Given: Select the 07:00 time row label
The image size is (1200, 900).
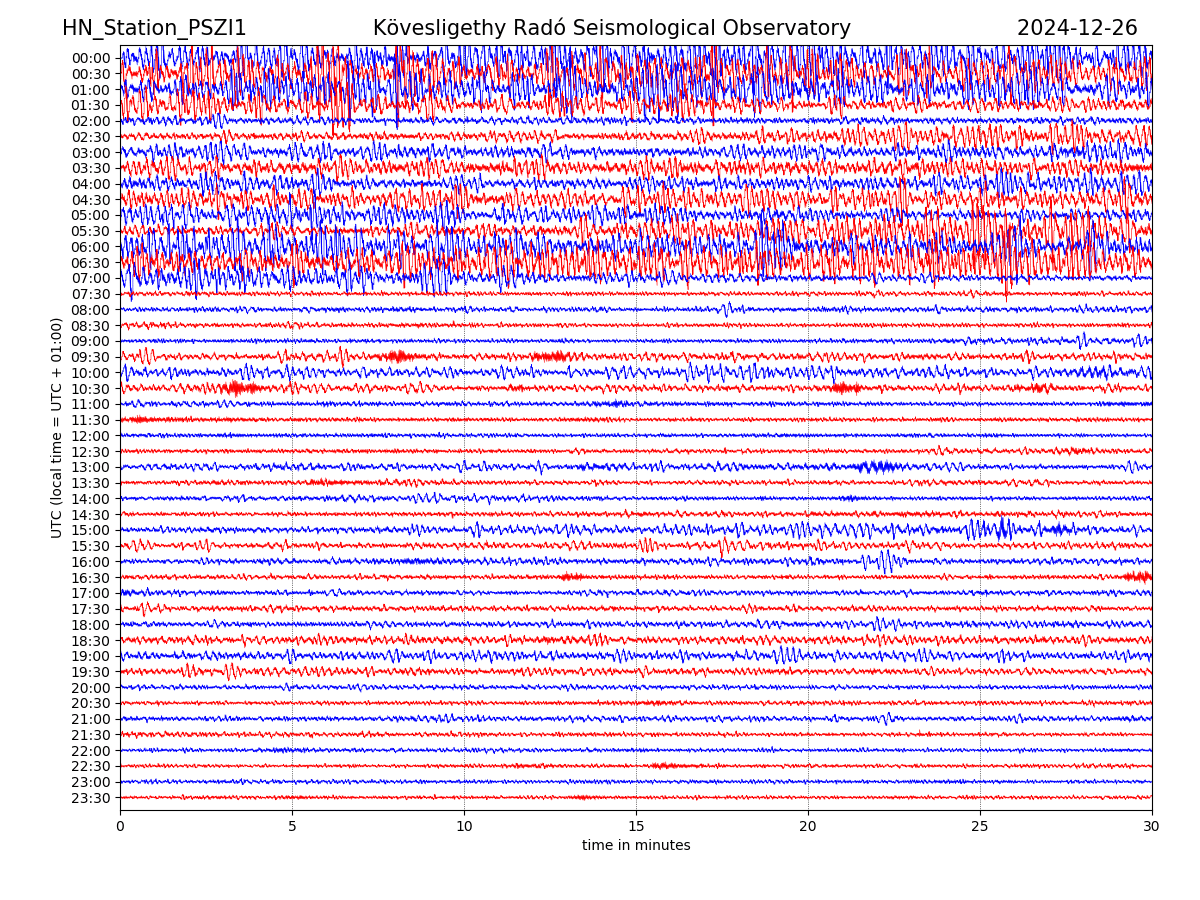Looking at the screenshot, I should (90, 278).
